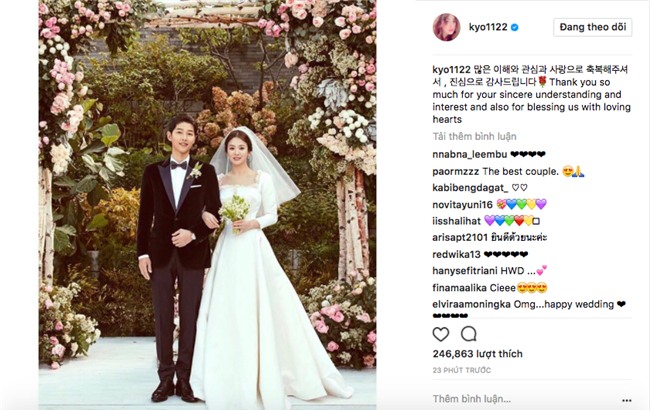Open the comment bubble icon
The image size is (650, 410).
(469, 334)
